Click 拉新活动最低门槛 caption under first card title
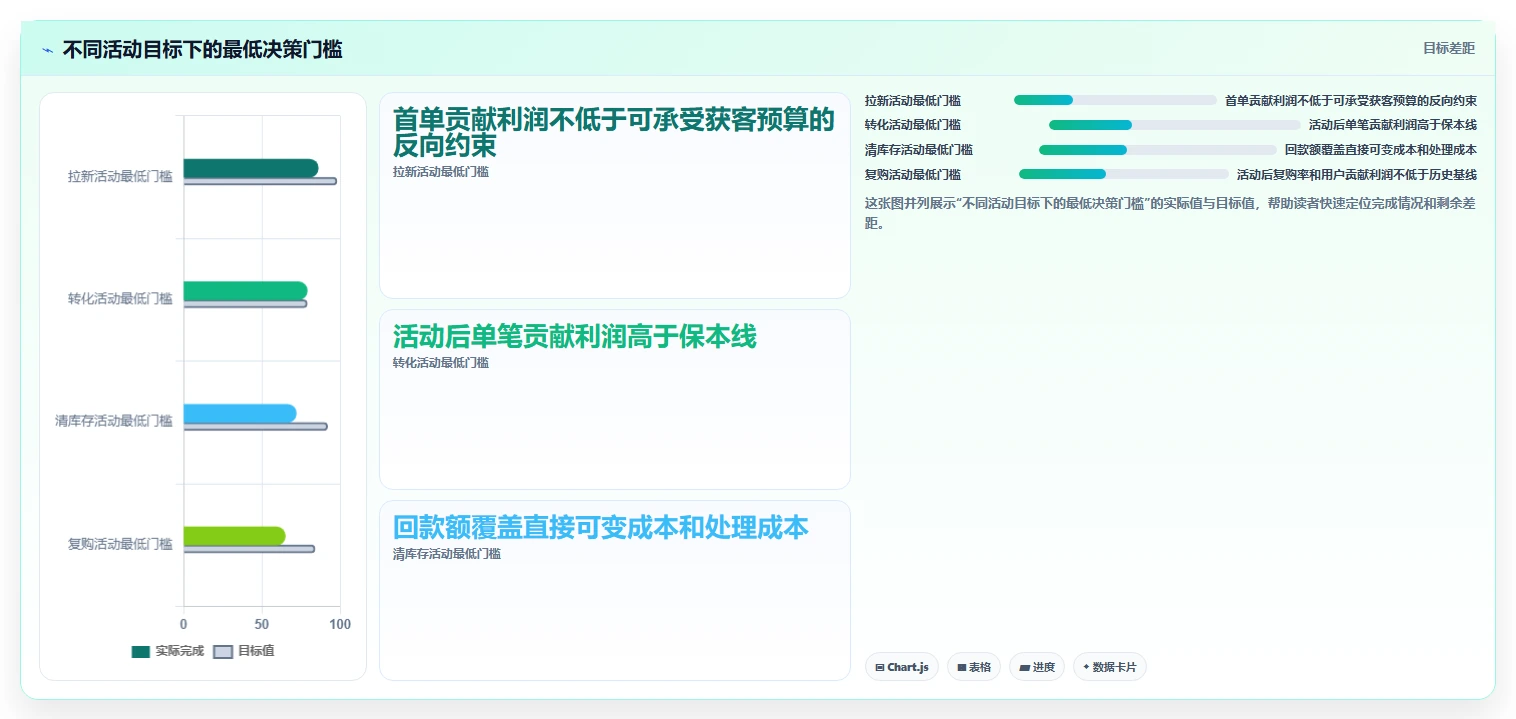Screen dimensions: 1516x719 441,172
